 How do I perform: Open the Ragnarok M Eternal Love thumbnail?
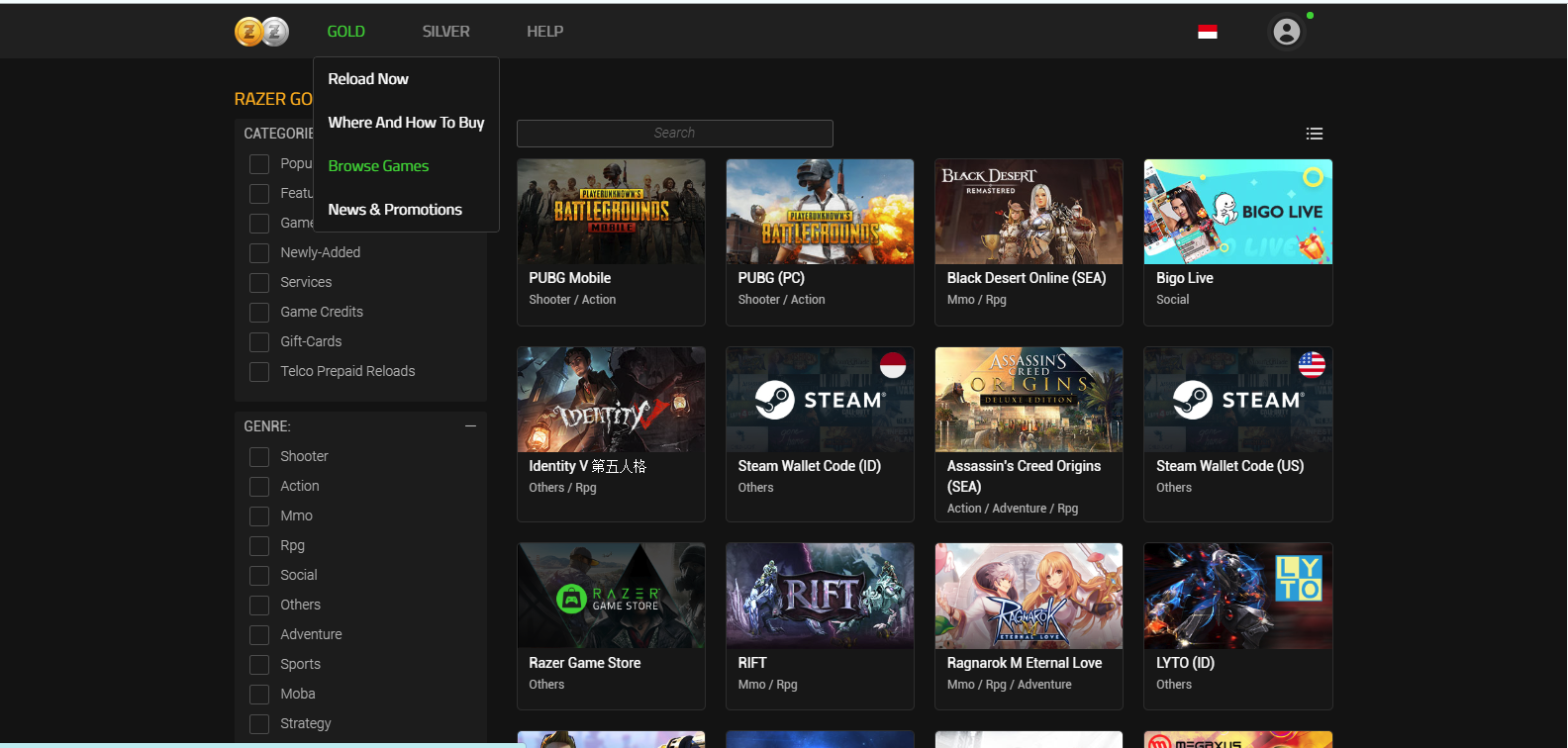coord(1029,596)
